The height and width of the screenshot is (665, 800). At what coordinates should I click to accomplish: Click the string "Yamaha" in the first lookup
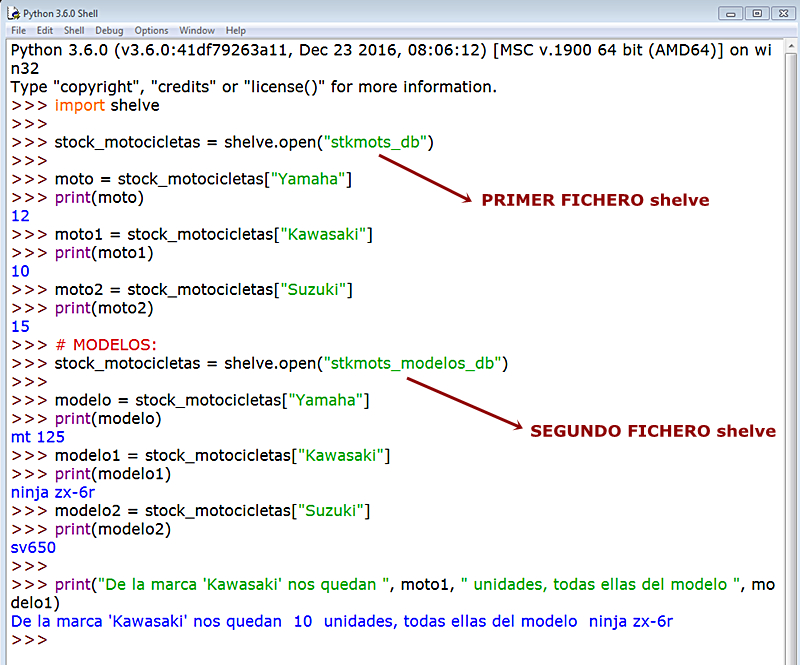click(307, 179)
